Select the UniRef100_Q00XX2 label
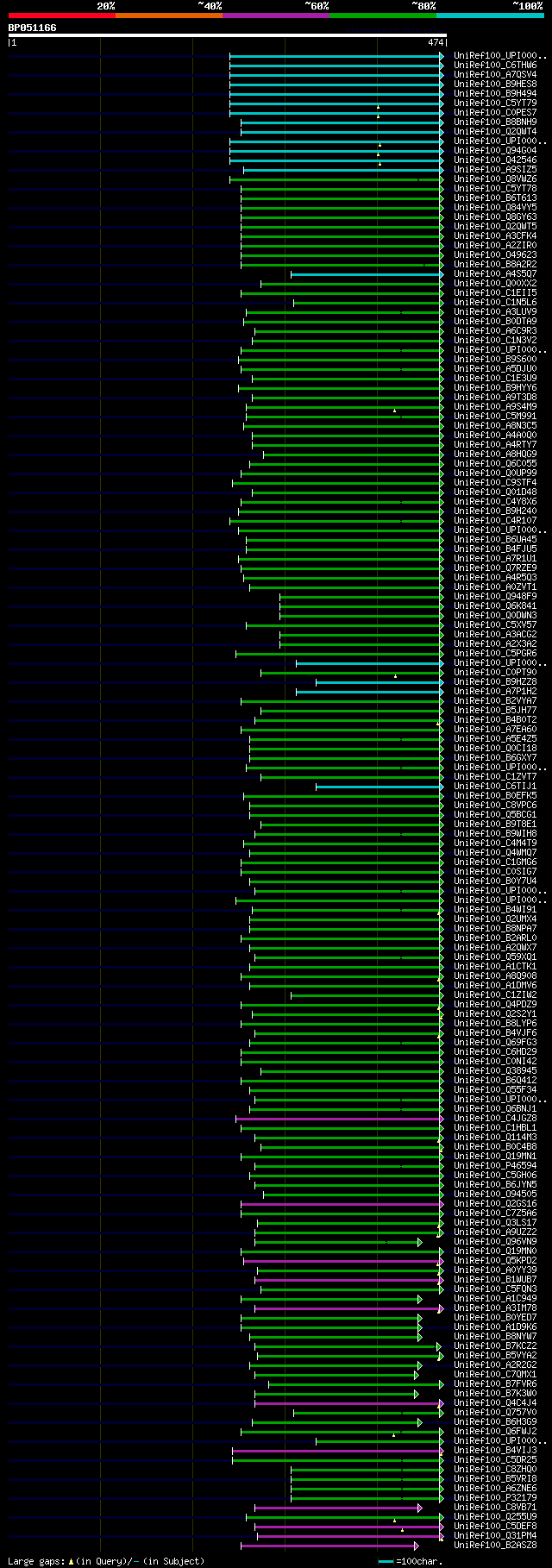Viewport: 552px width, 1568px height. pos(495,283)
